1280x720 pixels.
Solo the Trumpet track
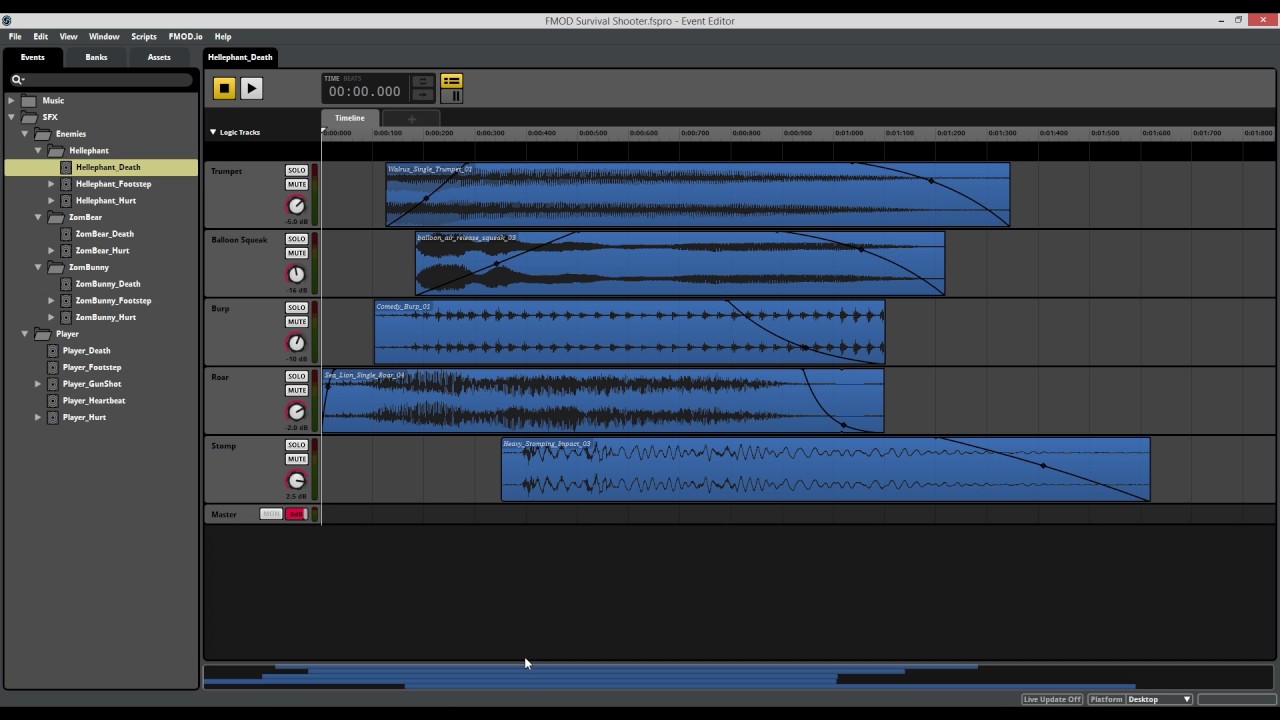tap(296, 170)
